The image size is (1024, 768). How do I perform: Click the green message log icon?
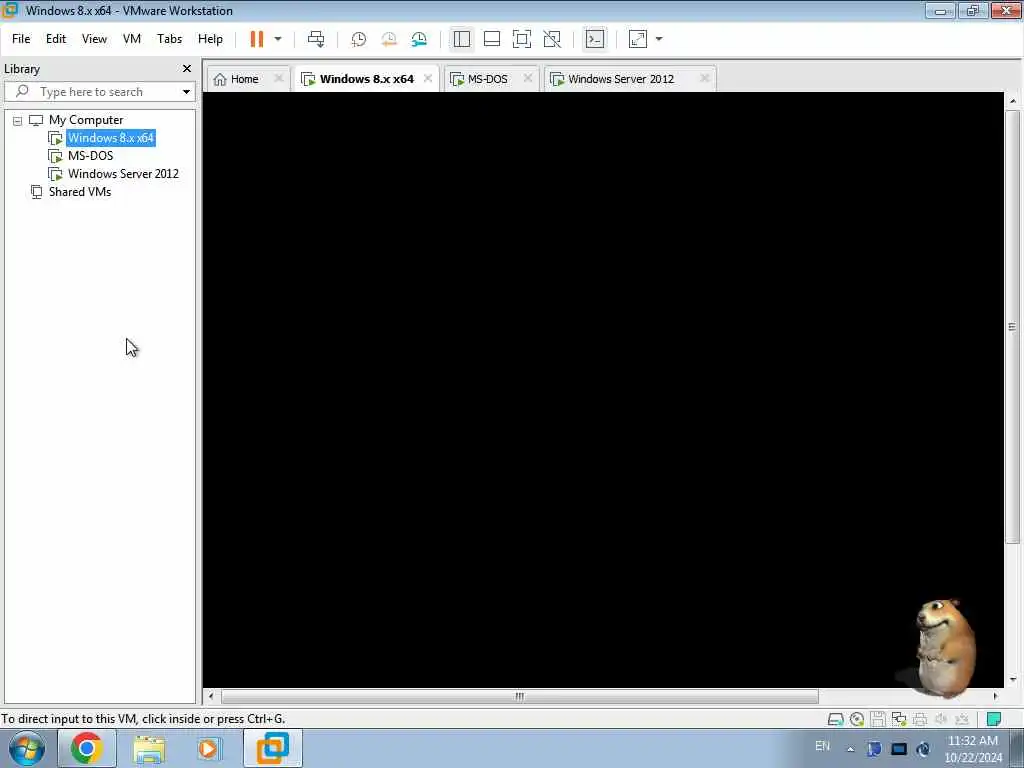994,720
